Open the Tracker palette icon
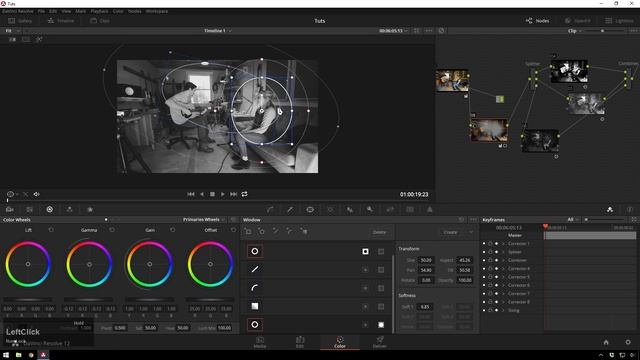 (330, 209)
